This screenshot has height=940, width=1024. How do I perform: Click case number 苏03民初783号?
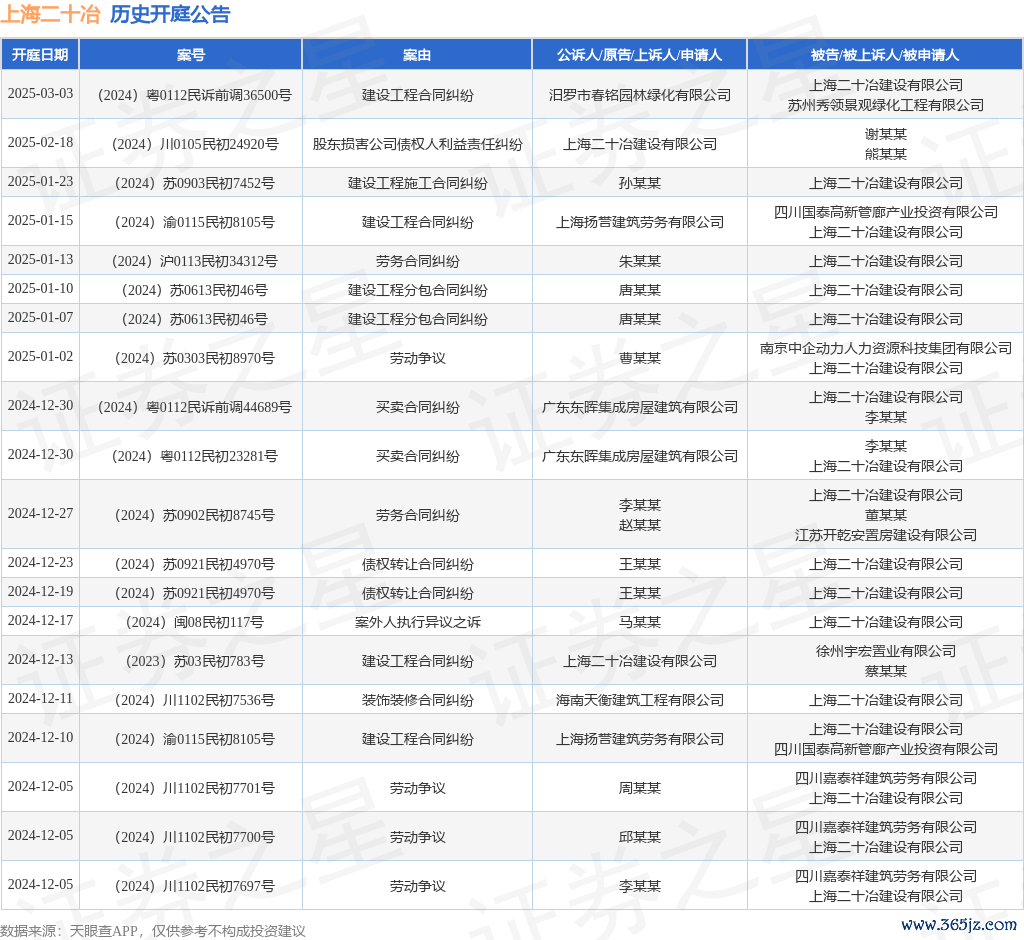point(195,662)
